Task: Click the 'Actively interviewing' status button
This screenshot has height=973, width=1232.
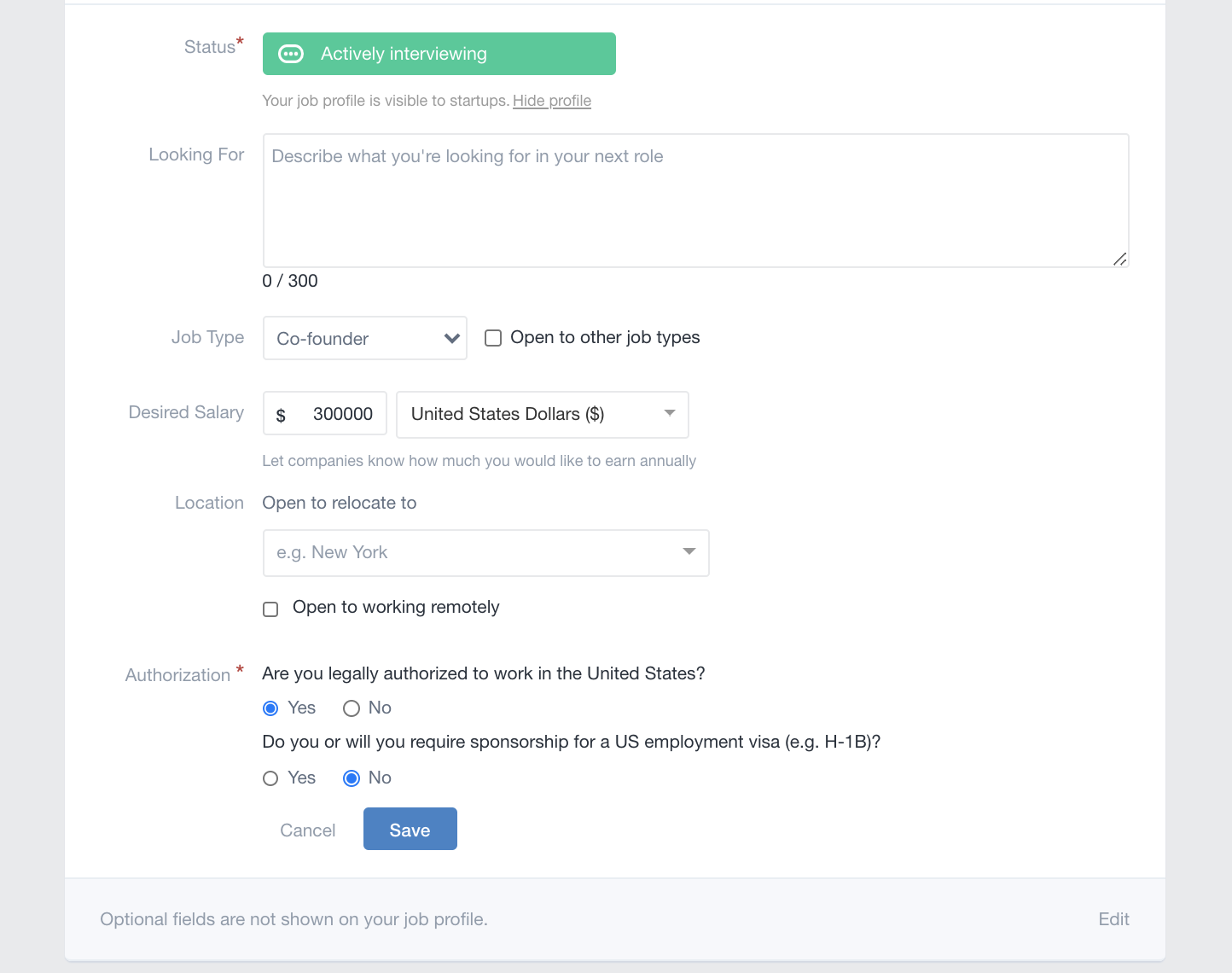Action: pyautogui.click(x=439, y=54)
